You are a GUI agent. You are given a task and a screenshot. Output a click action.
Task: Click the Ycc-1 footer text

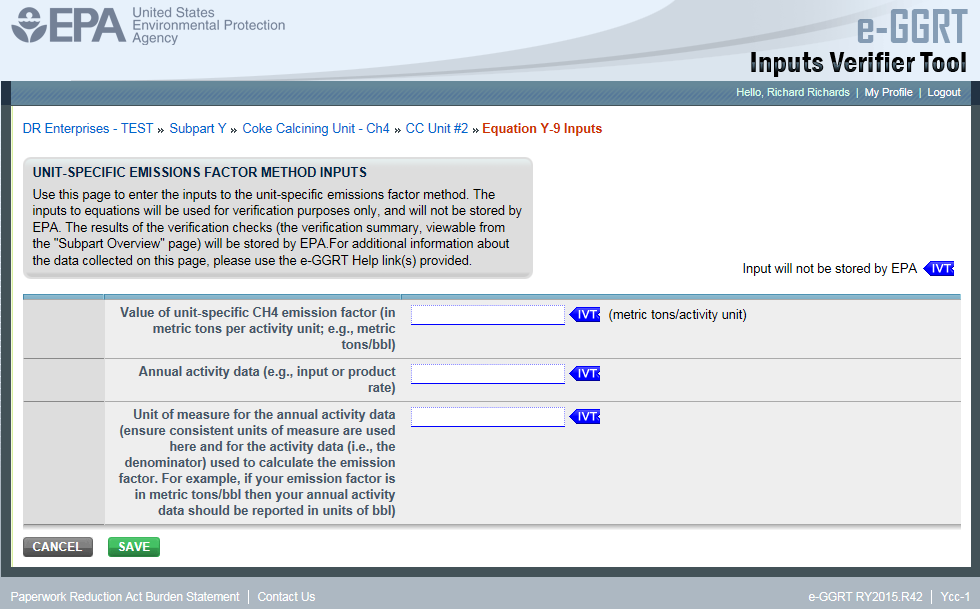click(x=955, y=597)
